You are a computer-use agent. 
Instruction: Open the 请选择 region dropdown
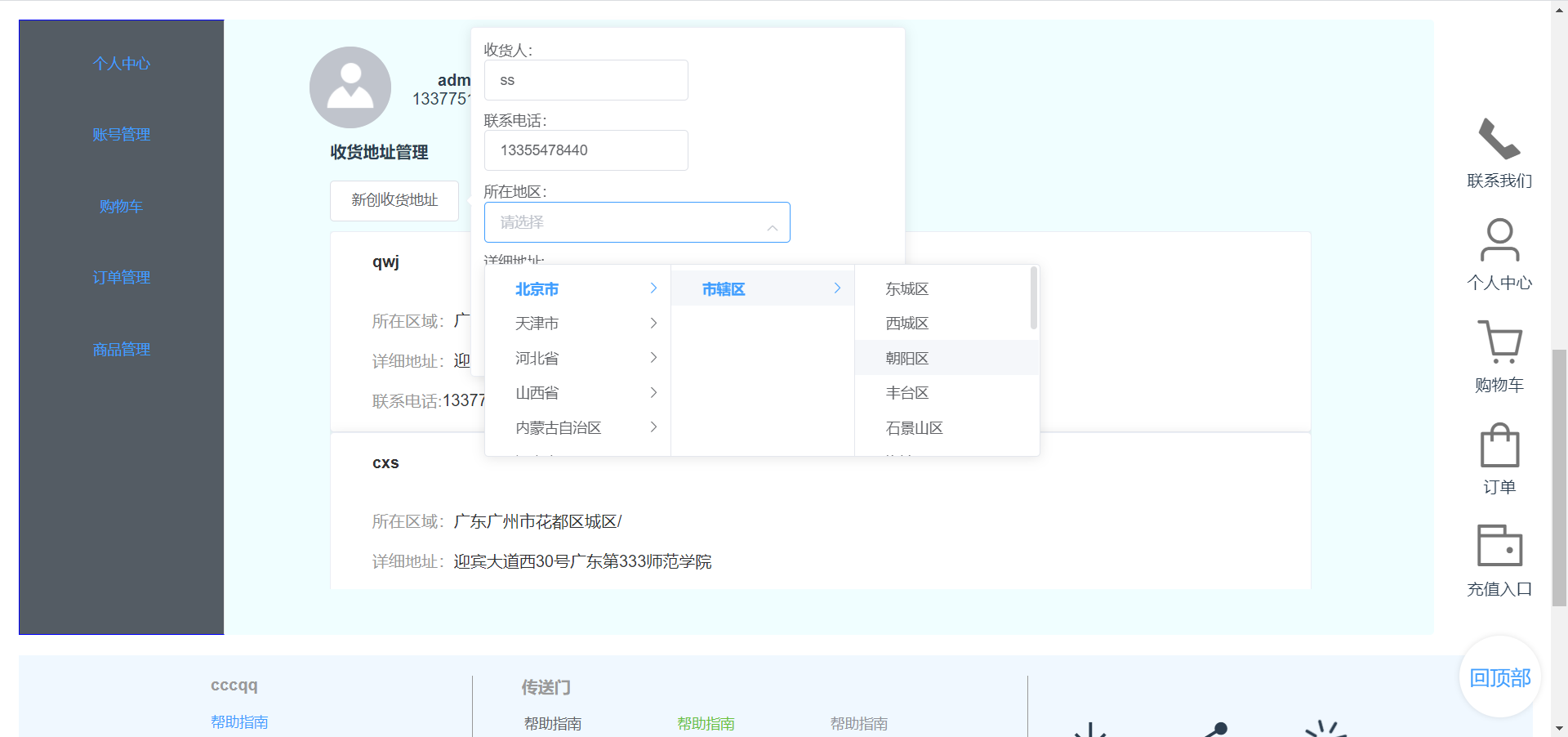coord(637,221)
